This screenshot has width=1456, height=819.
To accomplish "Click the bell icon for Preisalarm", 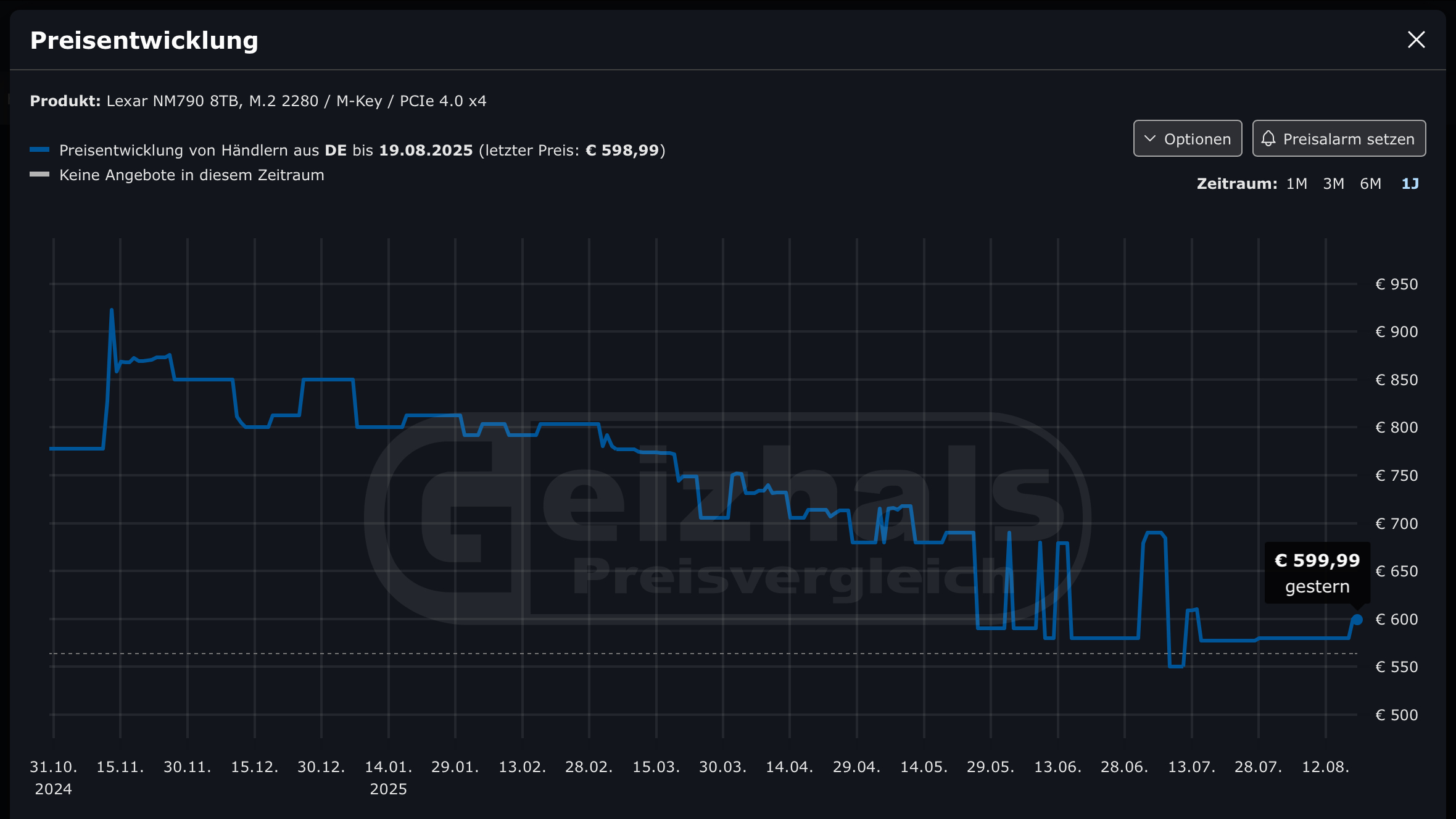I will [x=1268, y=139].
